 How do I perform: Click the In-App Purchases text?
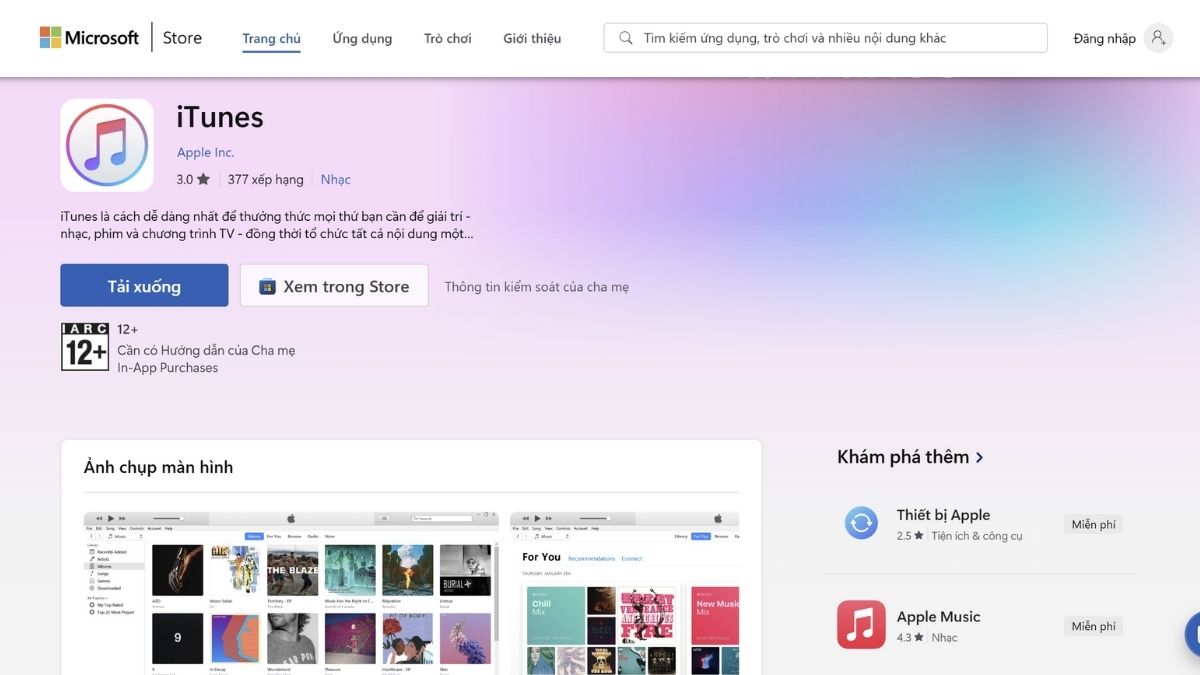[x=167, y=368]
